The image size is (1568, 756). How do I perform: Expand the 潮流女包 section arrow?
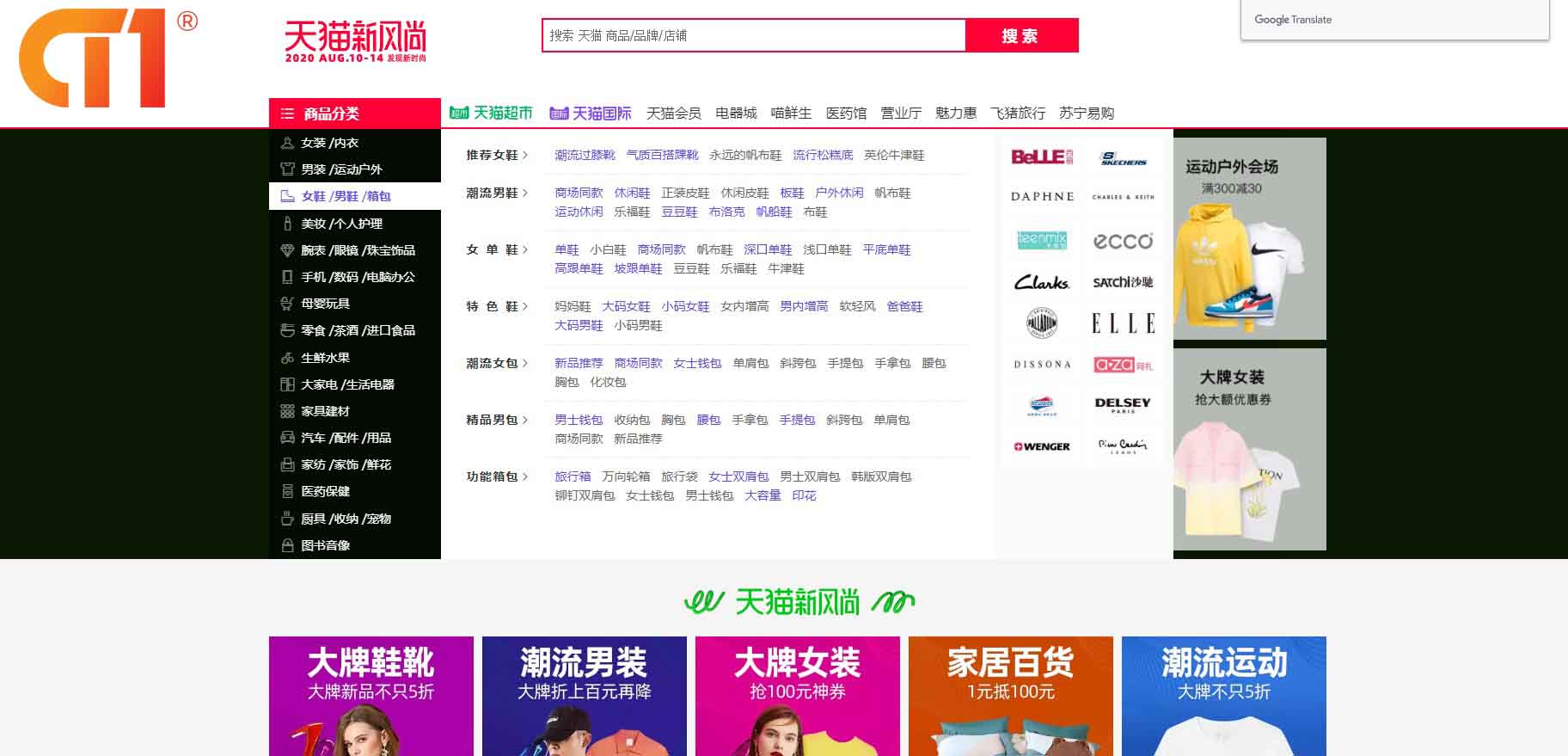[x=525, y=363]
